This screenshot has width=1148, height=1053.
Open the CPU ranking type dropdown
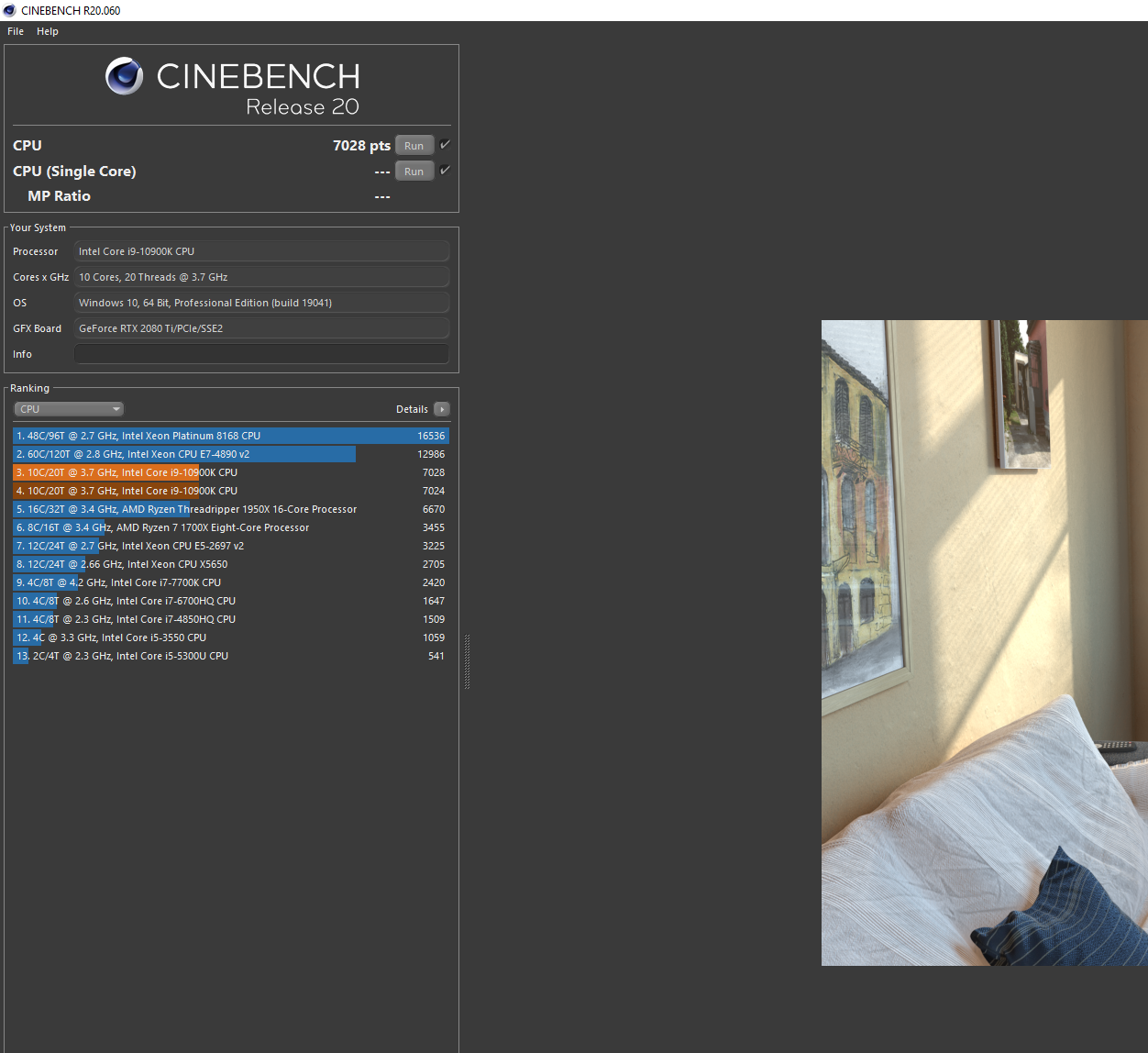click(x=69, y=409)
